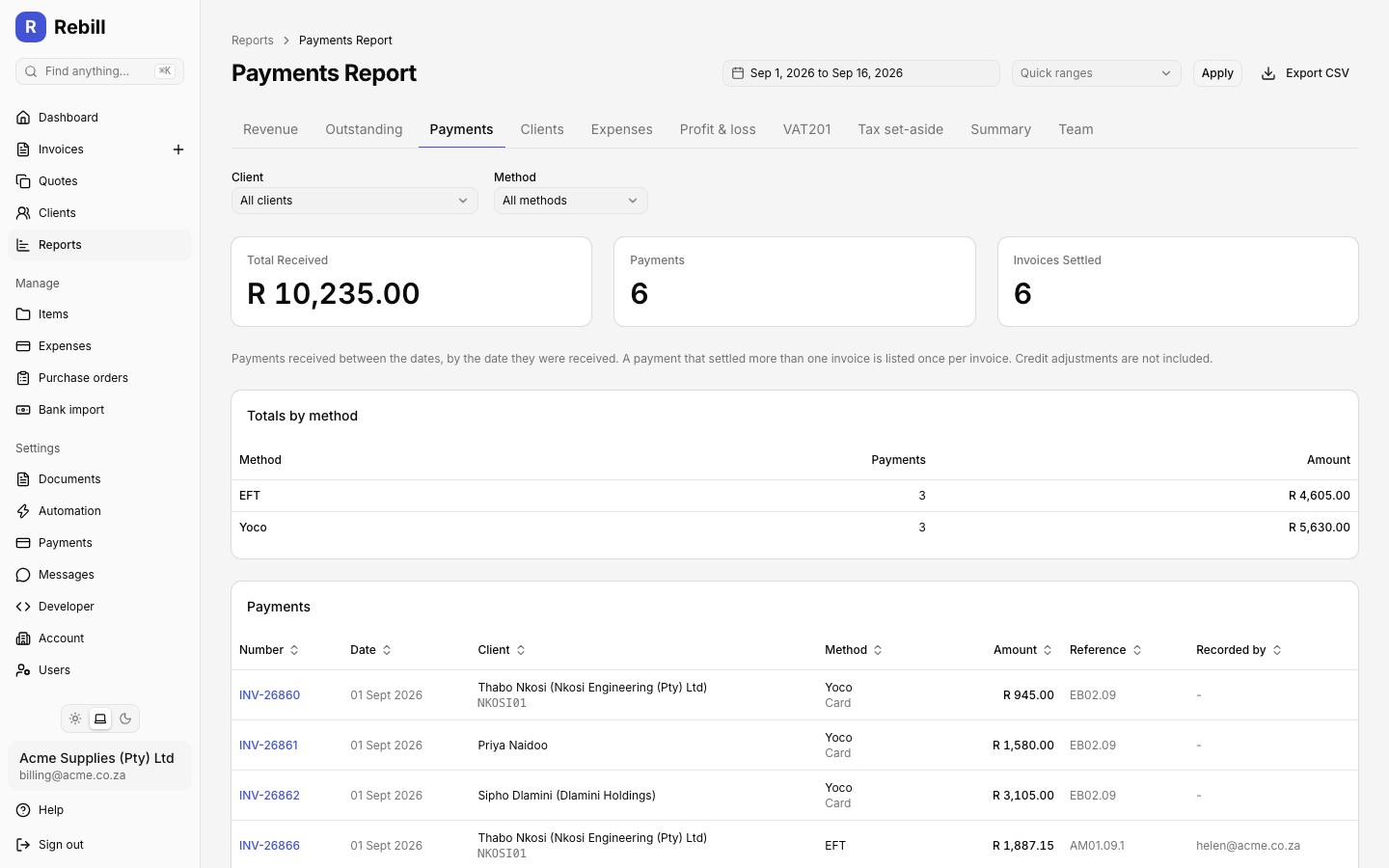This screenshot has height=868, width=1389.
Task: Open invoice INV-26861 link
Action: [268, 746]
